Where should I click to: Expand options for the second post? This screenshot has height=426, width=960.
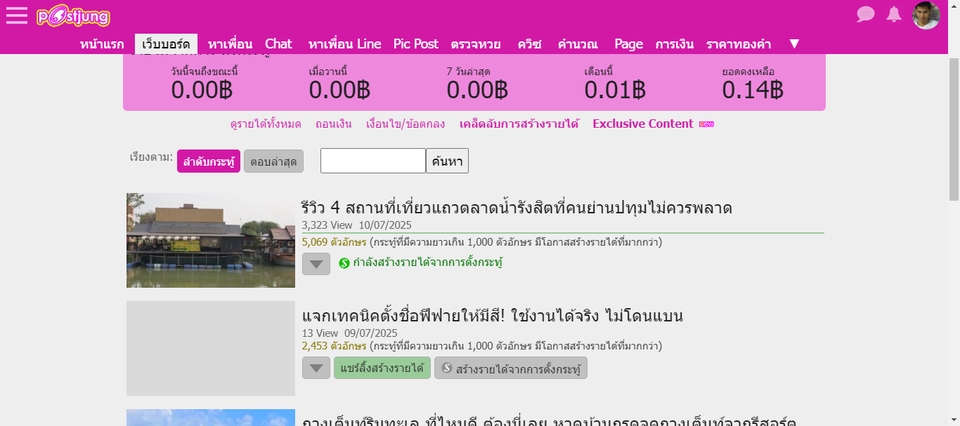click(x=316, y=368)
